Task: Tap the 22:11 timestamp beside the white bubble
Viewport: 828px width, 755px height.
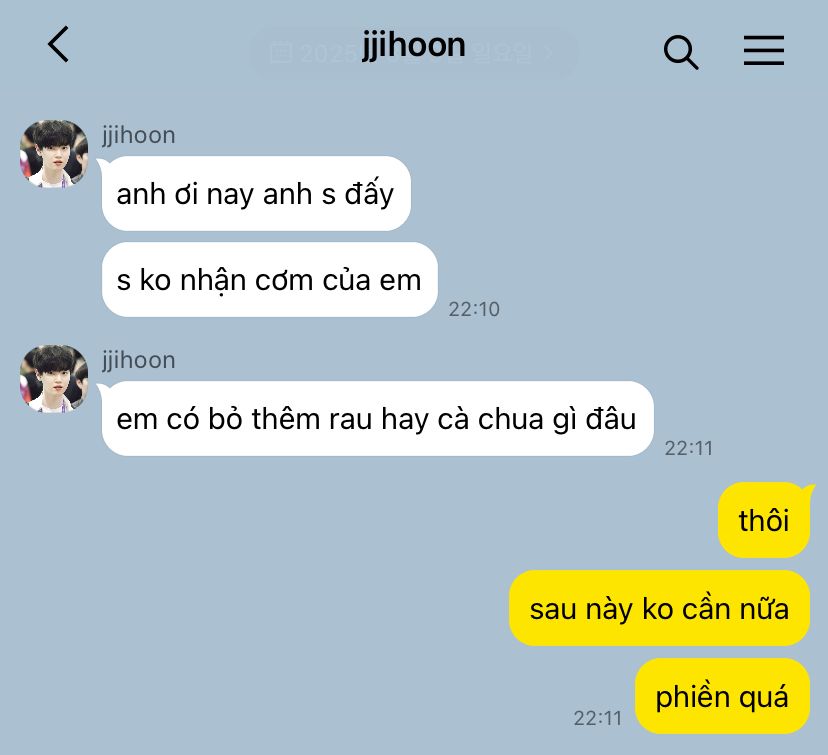Action: 689,448
